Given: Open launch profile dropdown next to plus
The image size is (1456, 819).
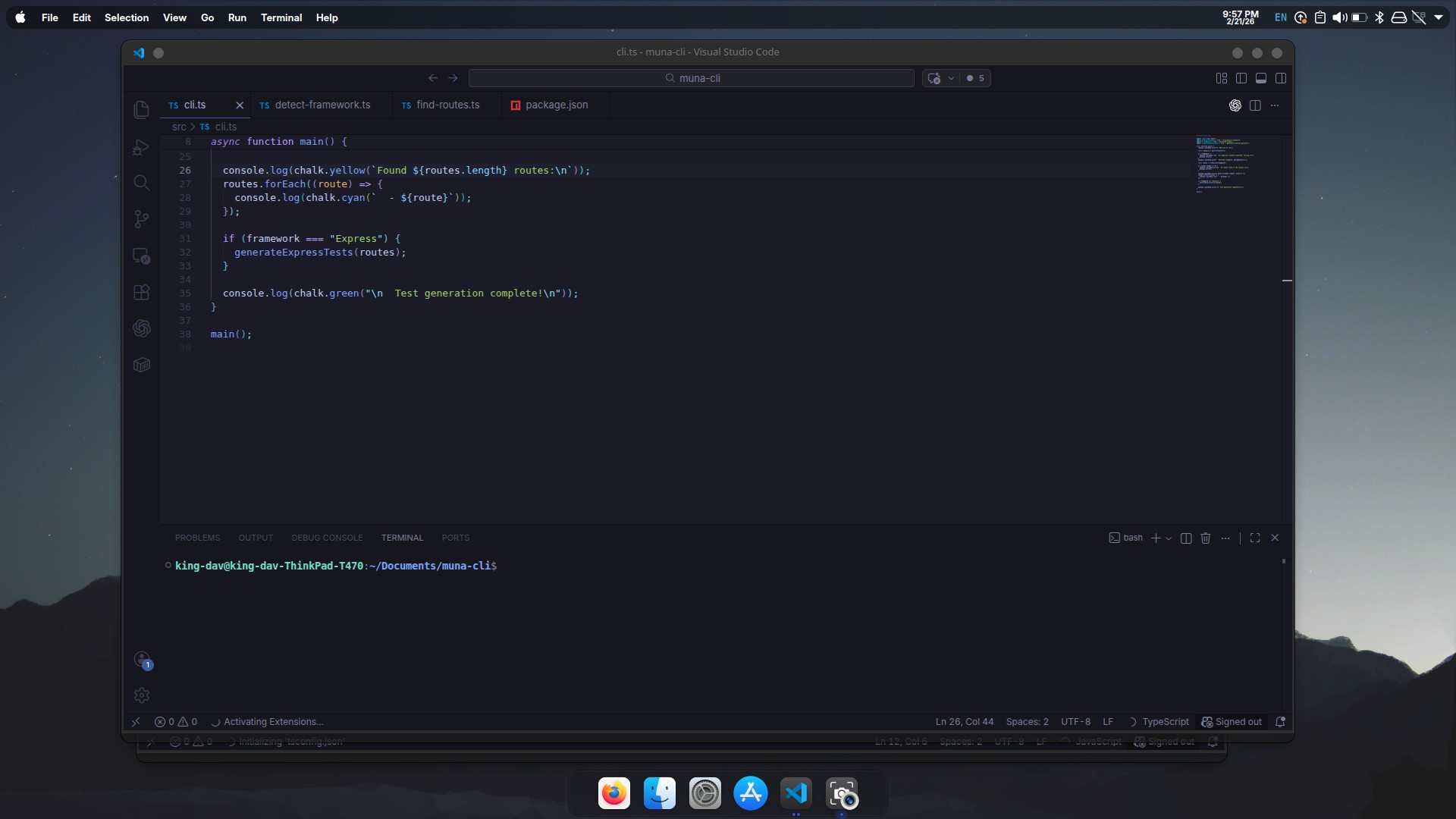Looking at the screenshot, I should coord(1169,538).
